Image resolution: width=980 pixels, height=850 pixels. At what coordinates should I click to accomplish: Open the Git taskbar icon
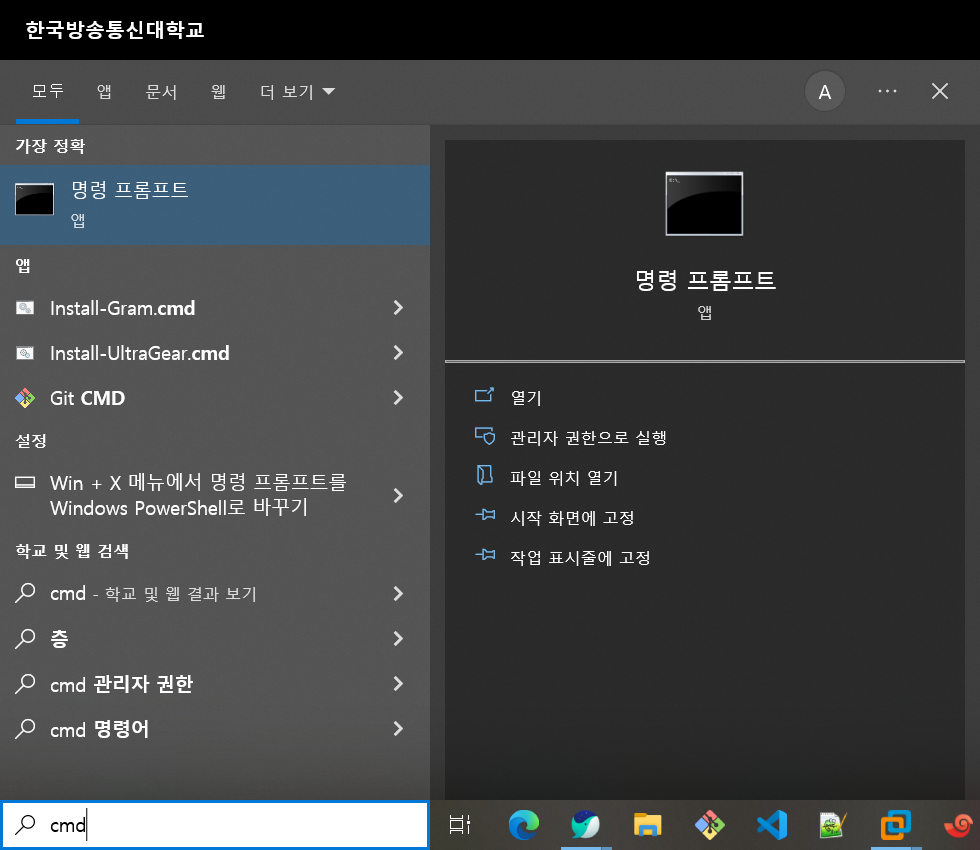tap(710, 825)
